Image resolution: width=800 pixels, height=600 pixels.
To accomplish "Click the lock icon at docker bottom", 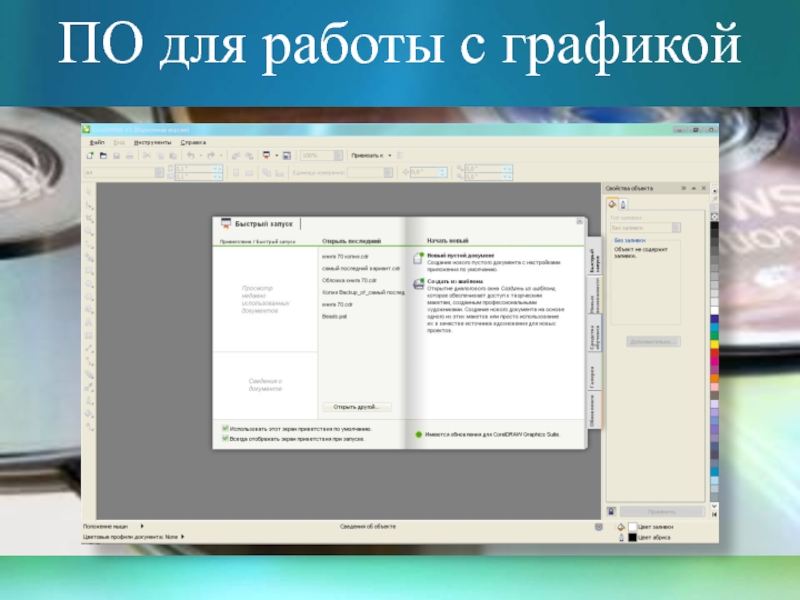I will point(612,511).
